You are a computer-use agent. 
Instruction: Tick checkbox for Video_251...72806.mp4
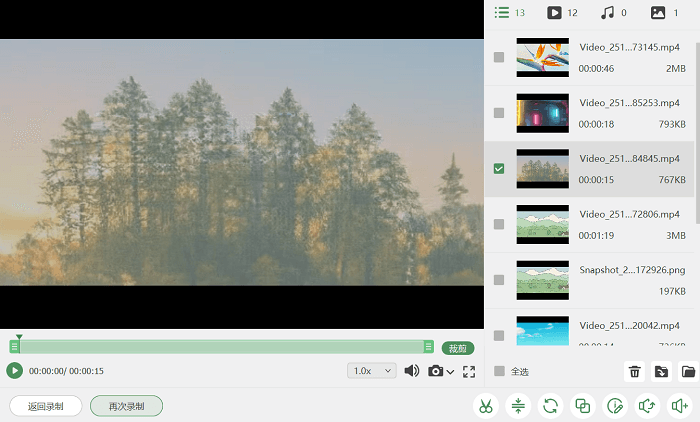click(x=499, y=224)
